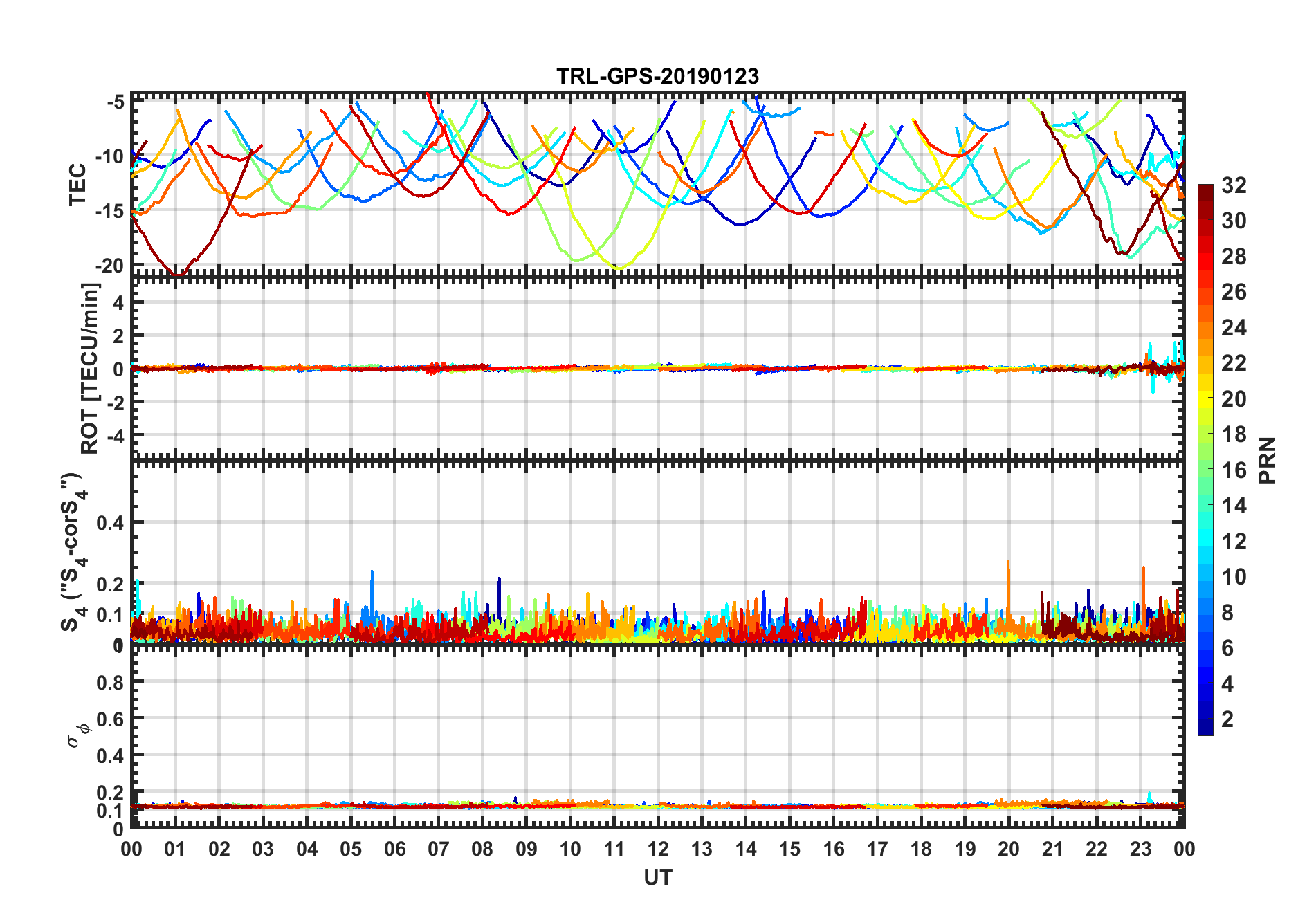Click UT axis hour label 05
This screenshot has height=920, width=1316.
351,849
